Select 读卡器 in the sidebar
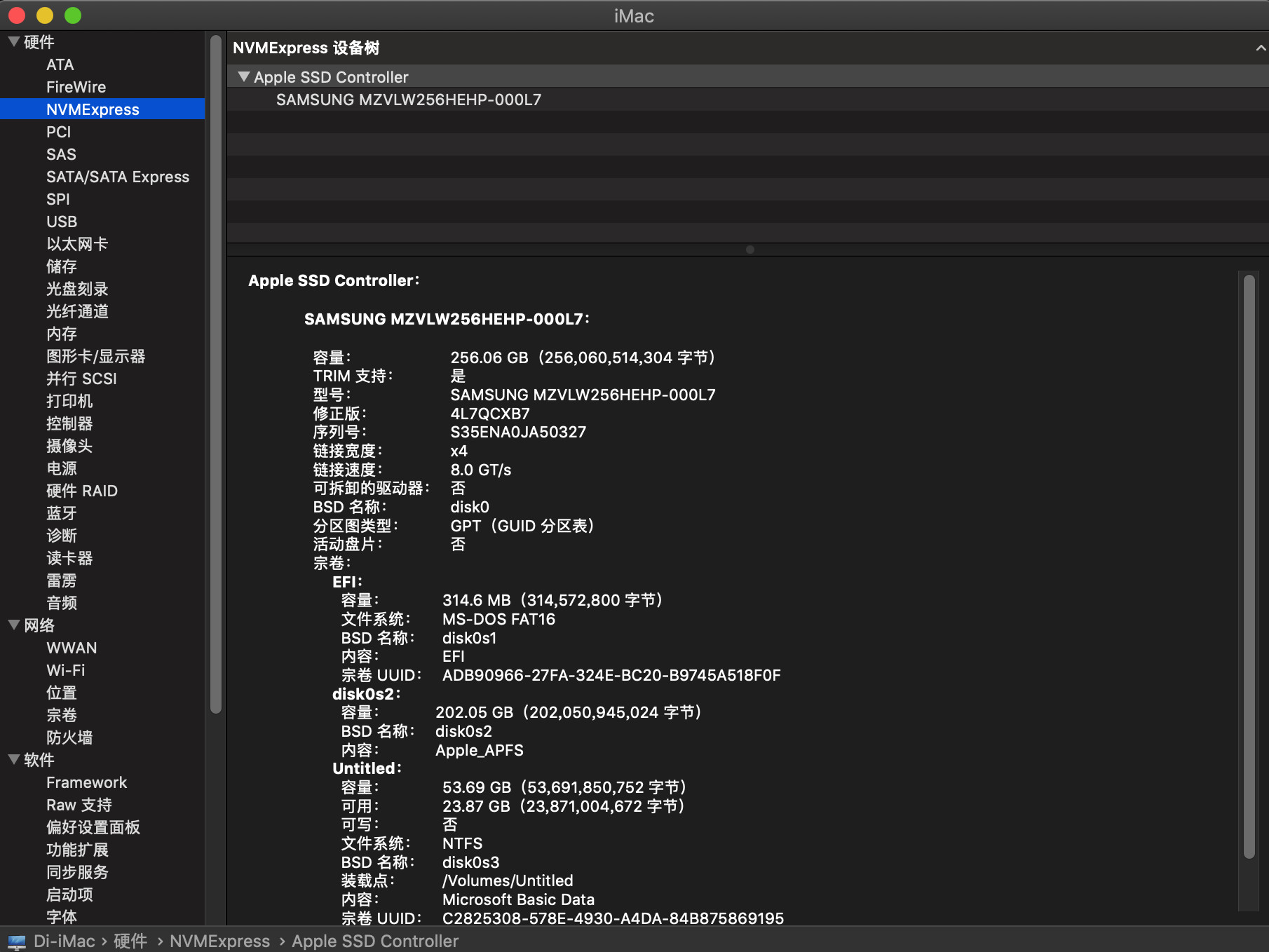 tap(69, 558)
